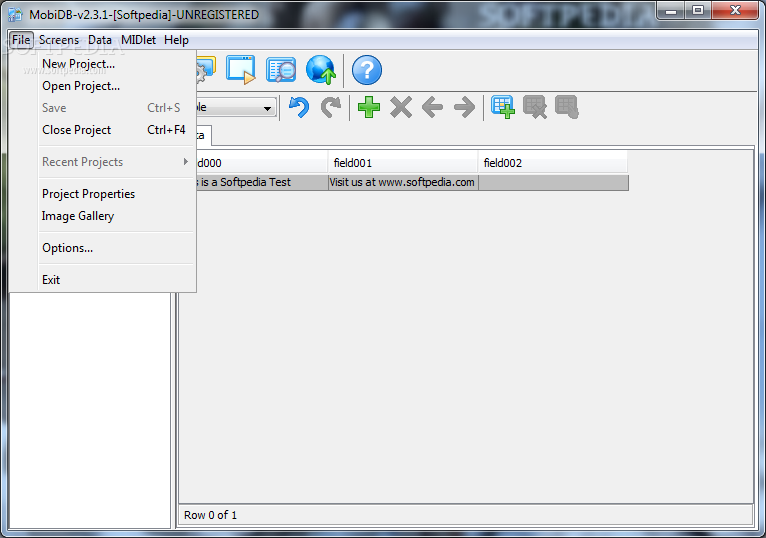The height and width of the screenshot is (538, 766).
Task: Select Save in File menu
Action: click(117, 108)
